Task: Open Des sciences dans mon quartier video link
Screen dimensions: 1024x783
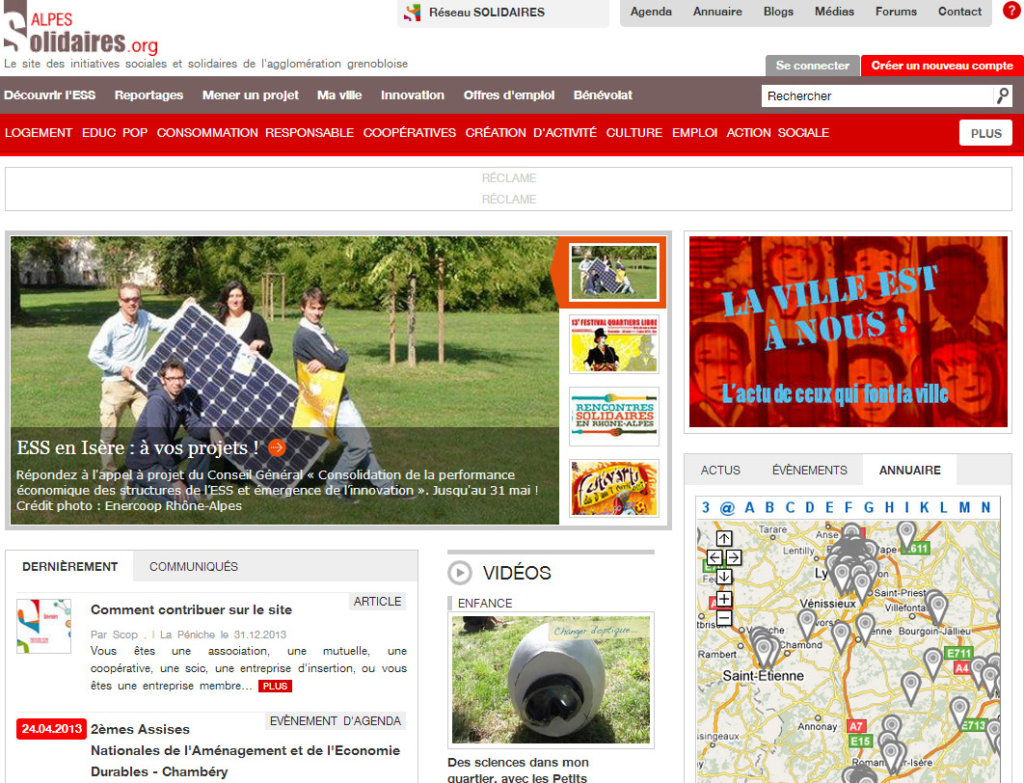Action: click(518, 770)
